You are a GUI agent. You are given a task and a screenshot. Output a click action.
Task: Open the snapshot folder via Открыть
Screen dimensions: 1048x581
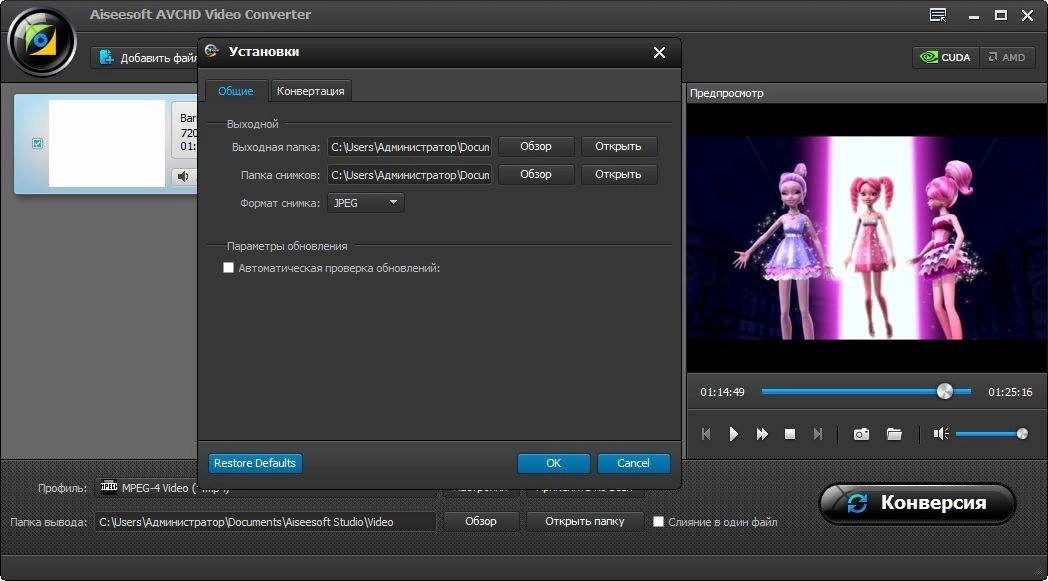[x=618, y=175]
